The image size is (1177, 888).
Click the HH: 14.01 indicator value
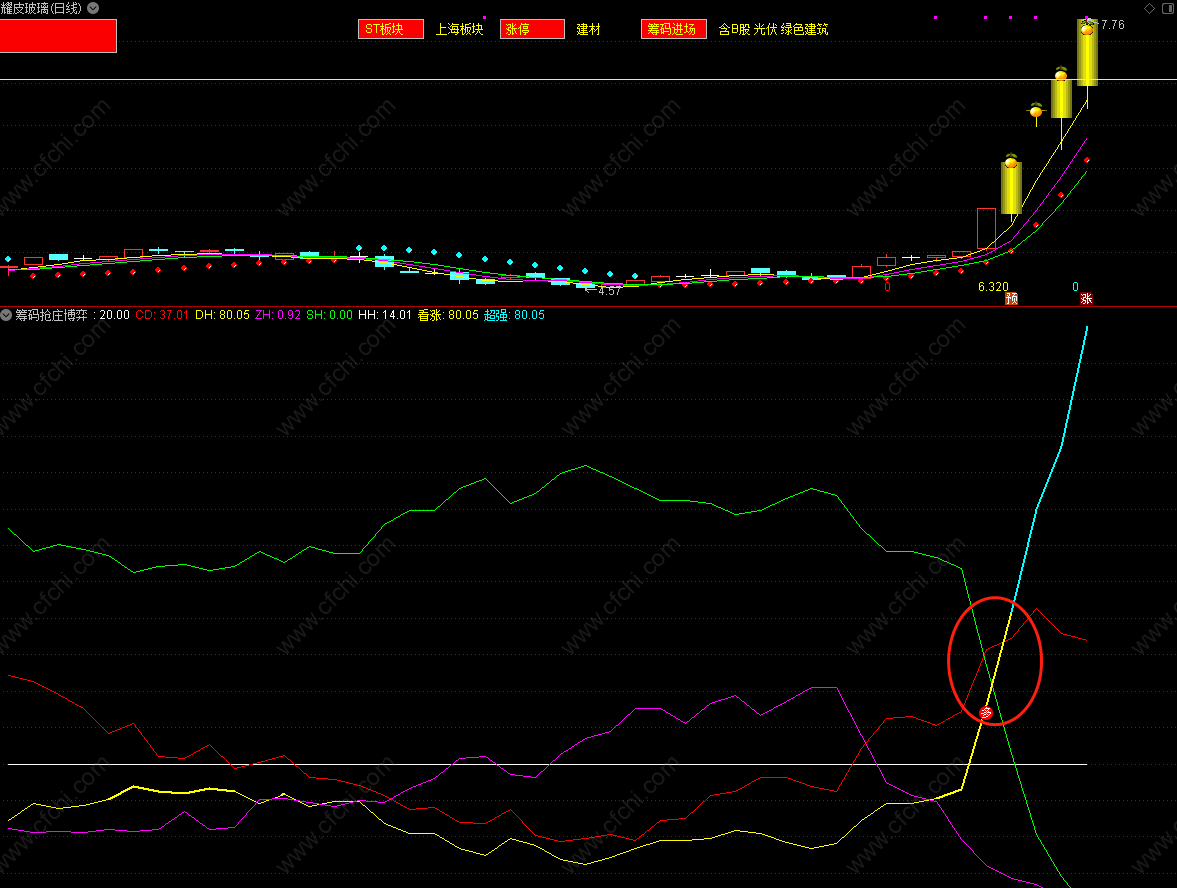coord(385,315)
